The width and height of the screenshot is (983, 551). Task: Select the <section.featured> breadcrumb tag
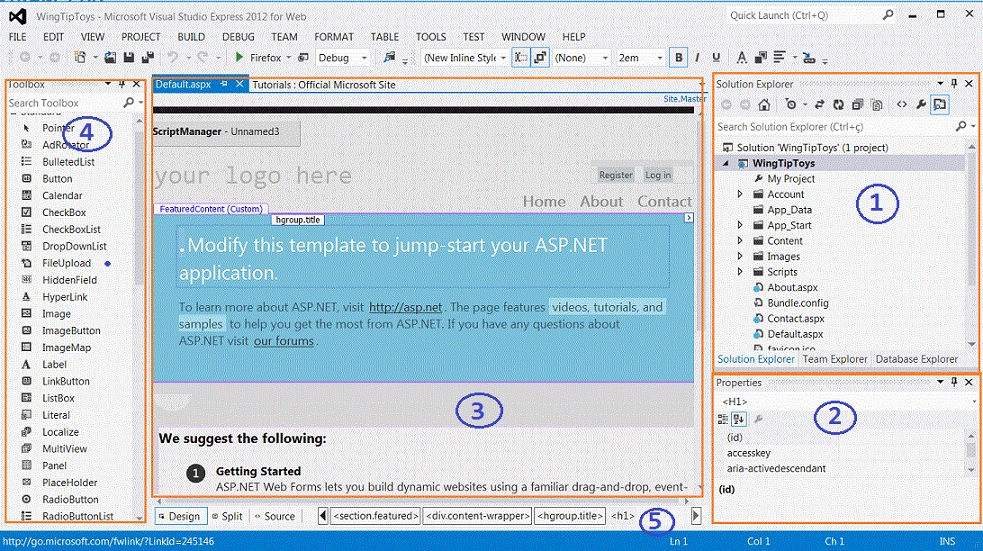pyautogui.click(x=375, y=516)
